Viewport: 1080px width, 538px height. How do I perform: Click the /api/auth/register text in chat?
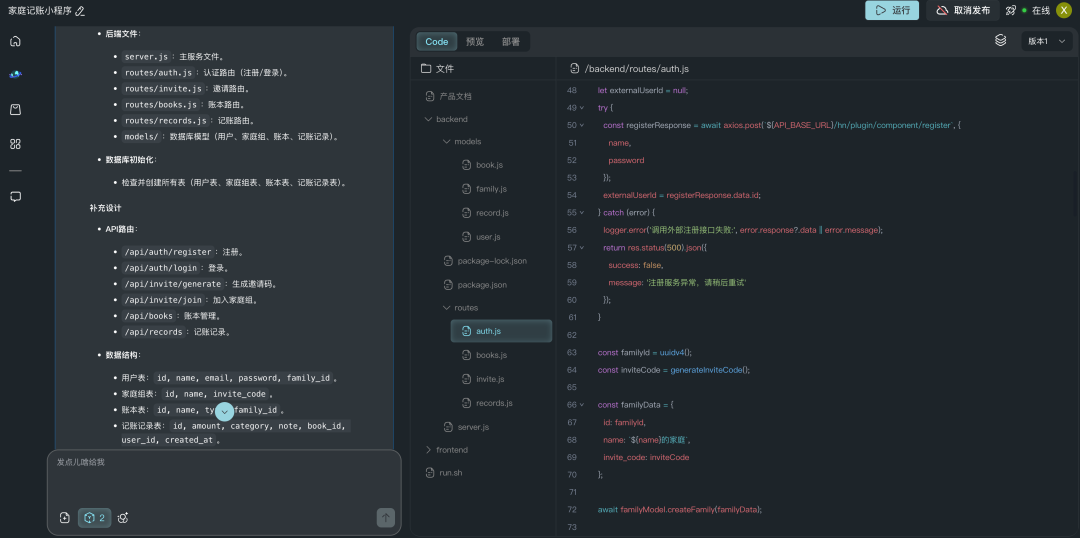[168, 252]
